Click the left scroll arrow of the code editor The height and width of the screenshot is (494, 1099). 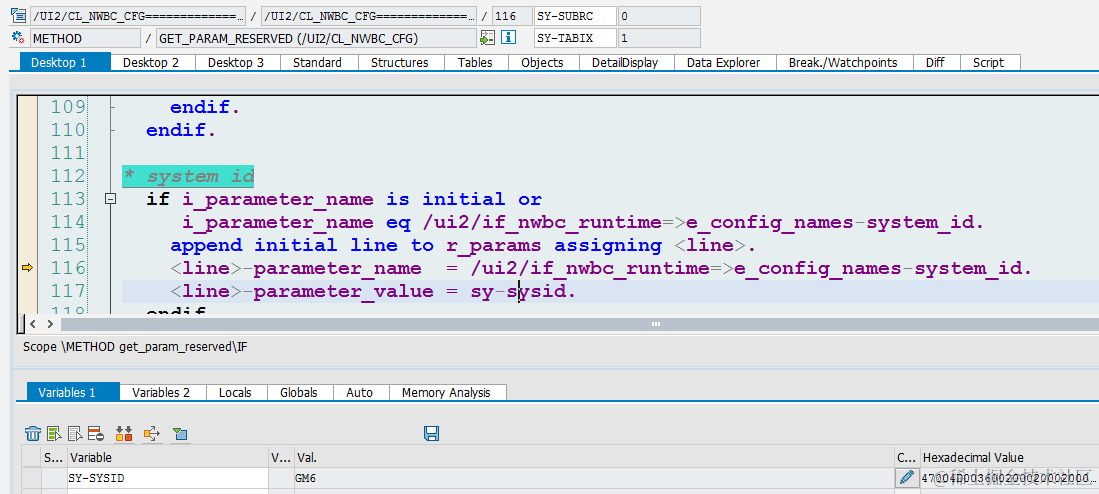tap(33, 324)
